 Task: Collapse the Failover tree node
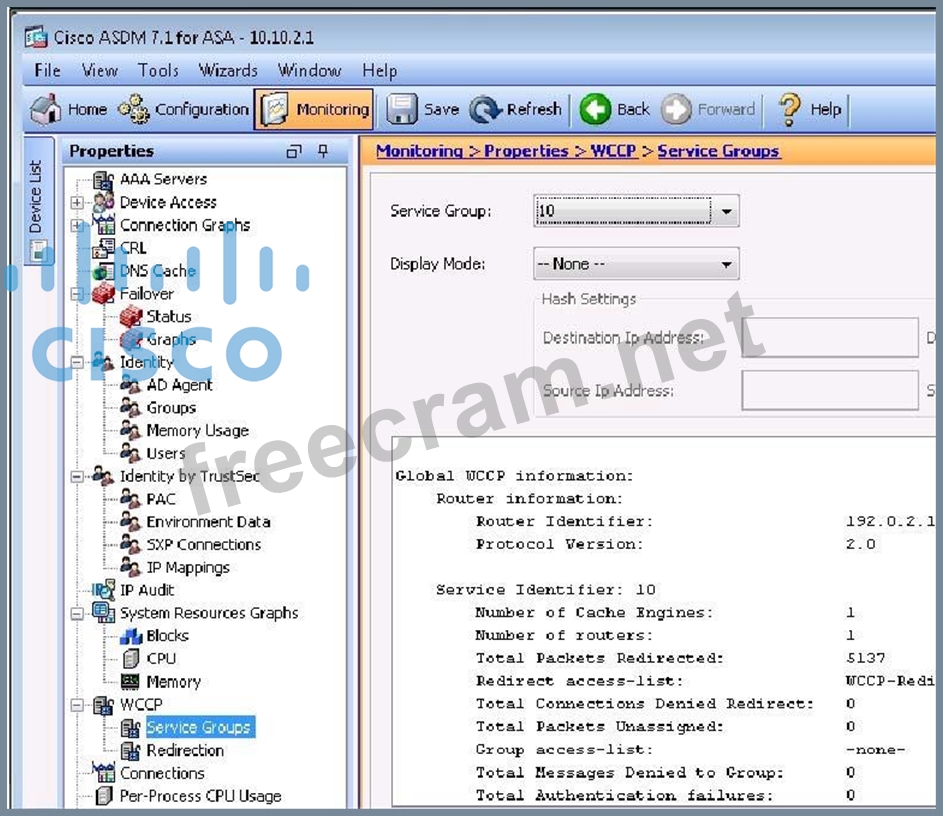tap(77, 295)
